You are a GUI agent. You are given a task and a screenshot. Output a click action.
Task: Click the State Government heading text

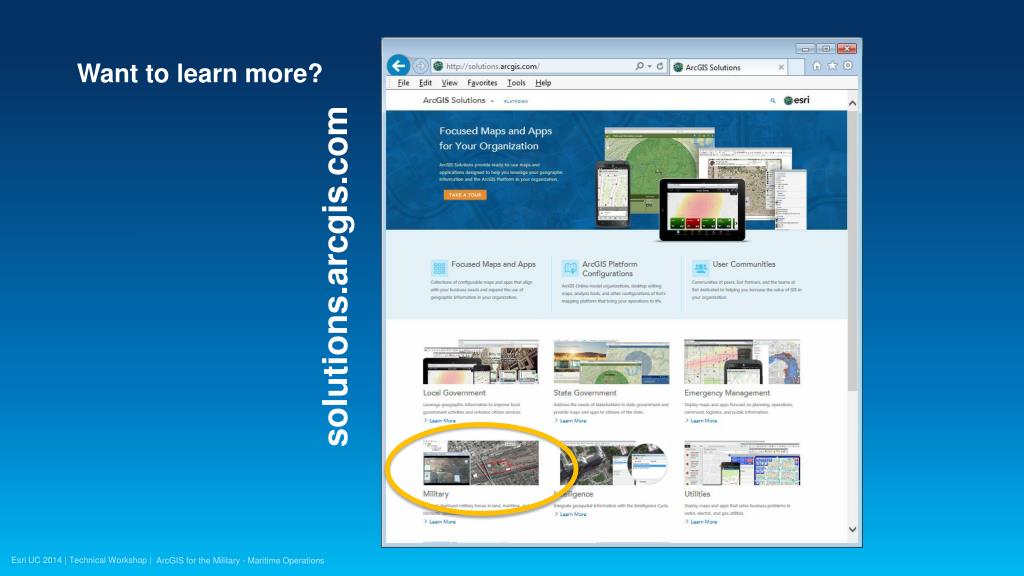(584, 392)
